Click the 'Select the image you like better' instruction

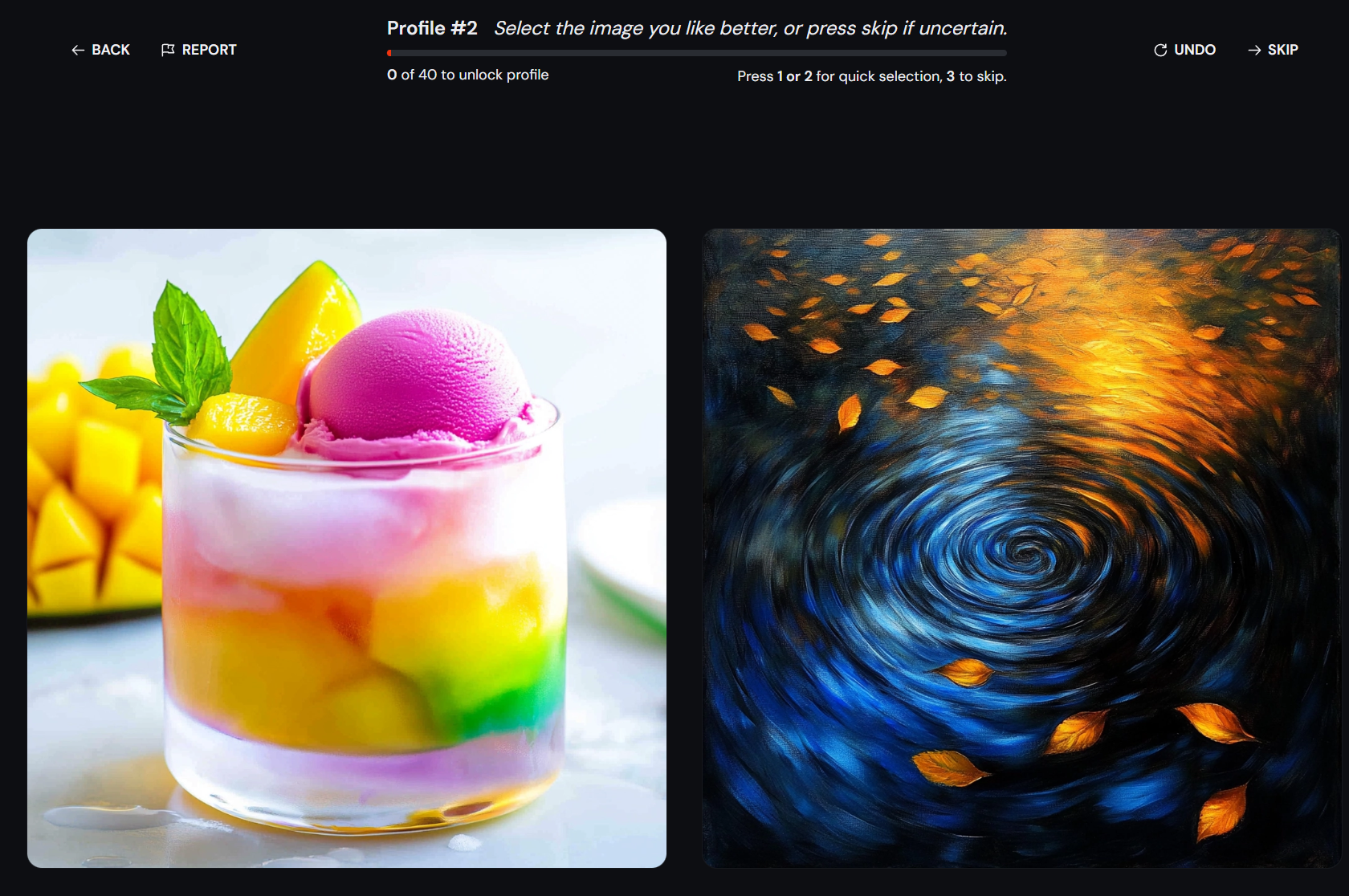pyautogui.click(x=635, y=28)
